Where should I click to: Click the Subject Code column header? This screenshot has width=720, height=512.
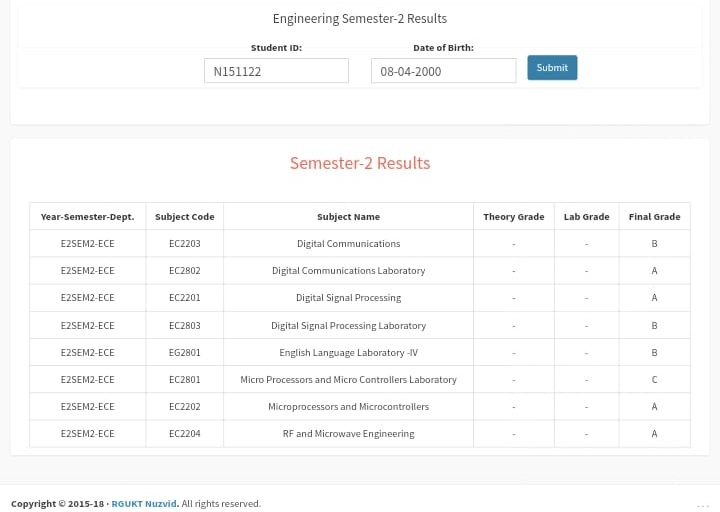pyautogui.click(x=184, y=217)
